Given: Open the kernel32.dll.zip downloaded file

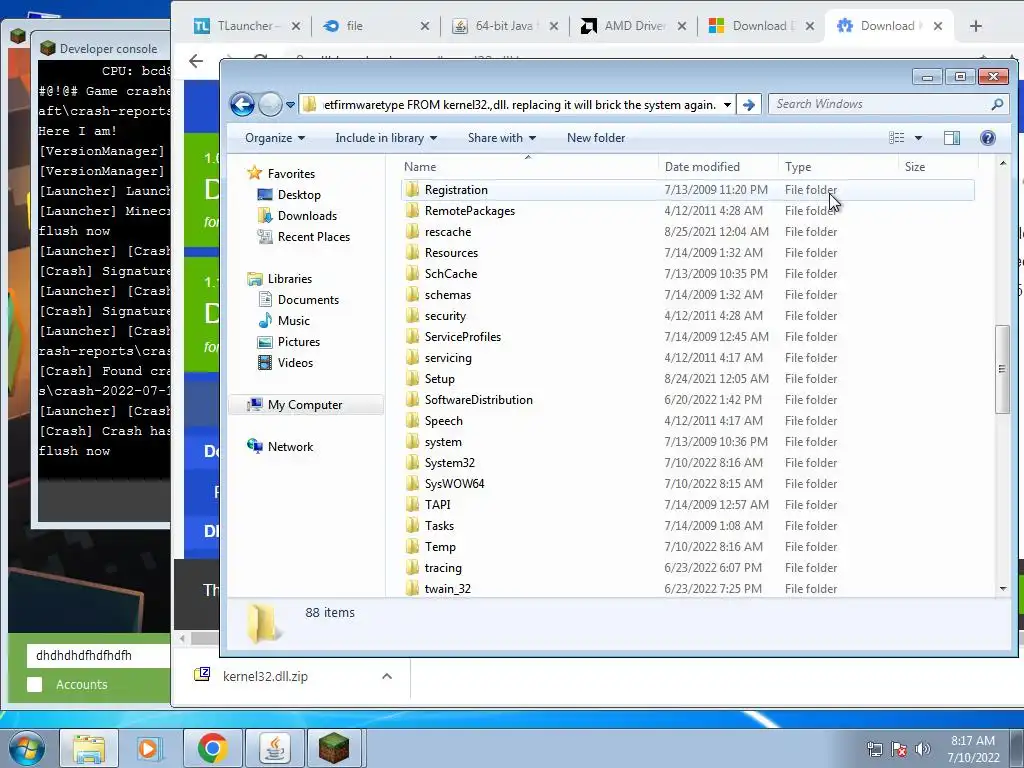Looking at the screenshot, I should click(265, 677).
